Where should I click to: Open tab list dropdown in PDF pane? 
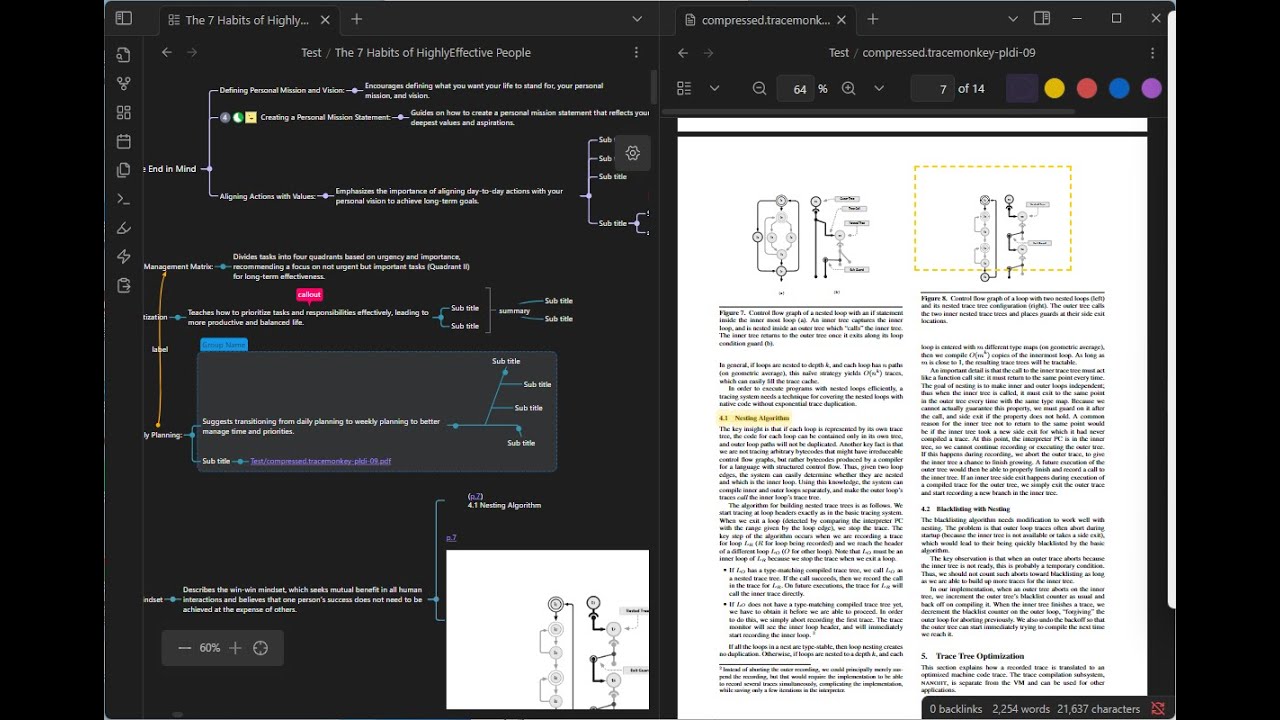tap(1013, 19)
